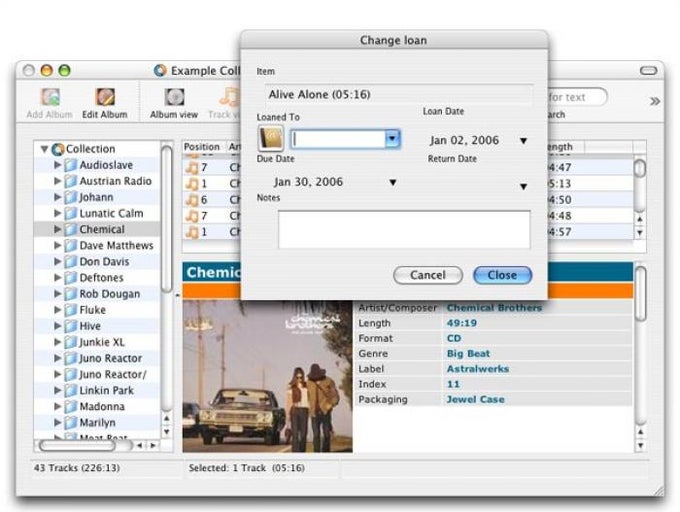Click the Jan 30, 2006 due date value
The height and width of the screenshot is (512, 680).
pyautogui.click(x=308, y=182)
